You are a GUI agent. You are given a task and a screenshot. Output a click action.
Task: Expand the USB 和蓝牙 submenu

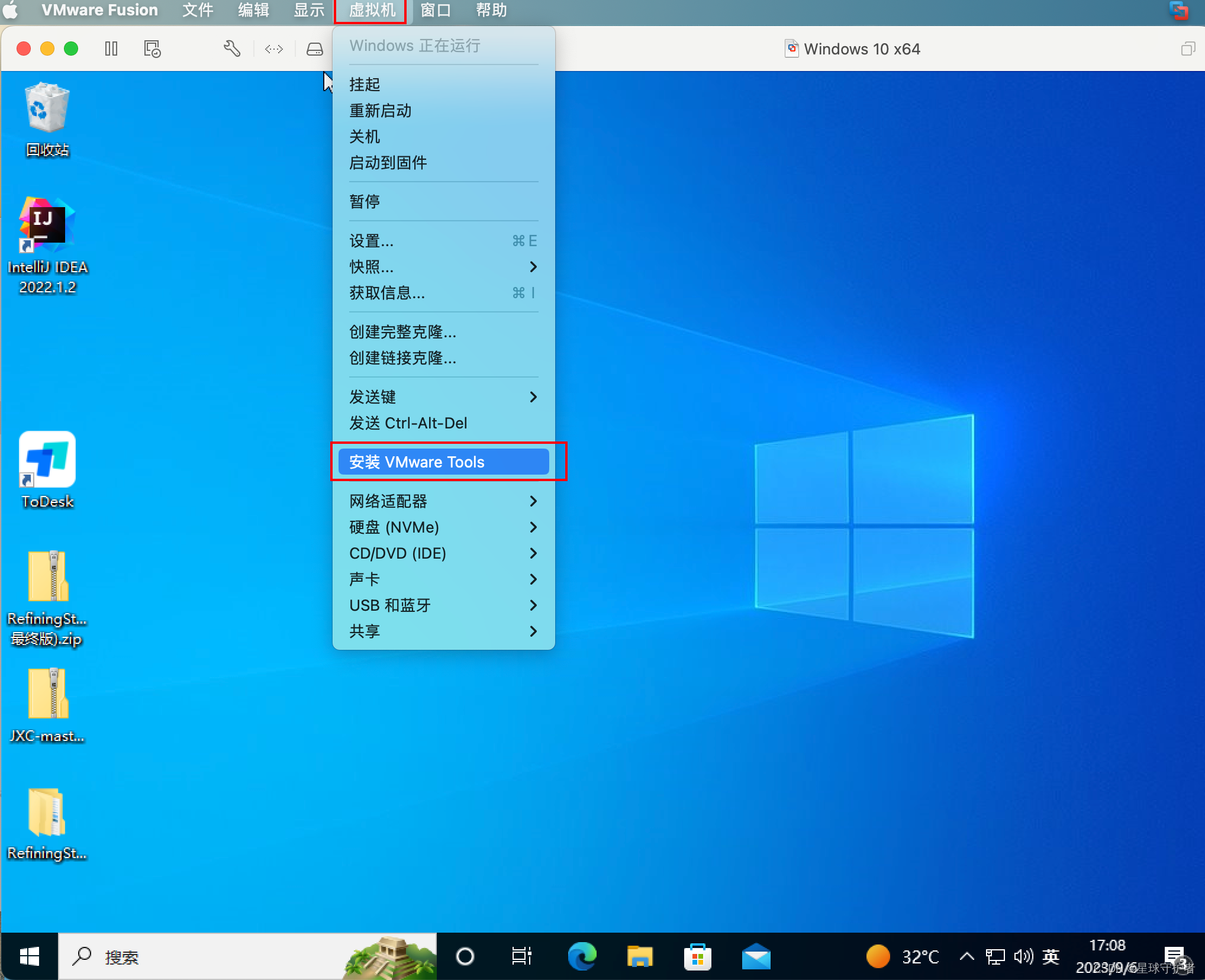[x=443, y=605]
